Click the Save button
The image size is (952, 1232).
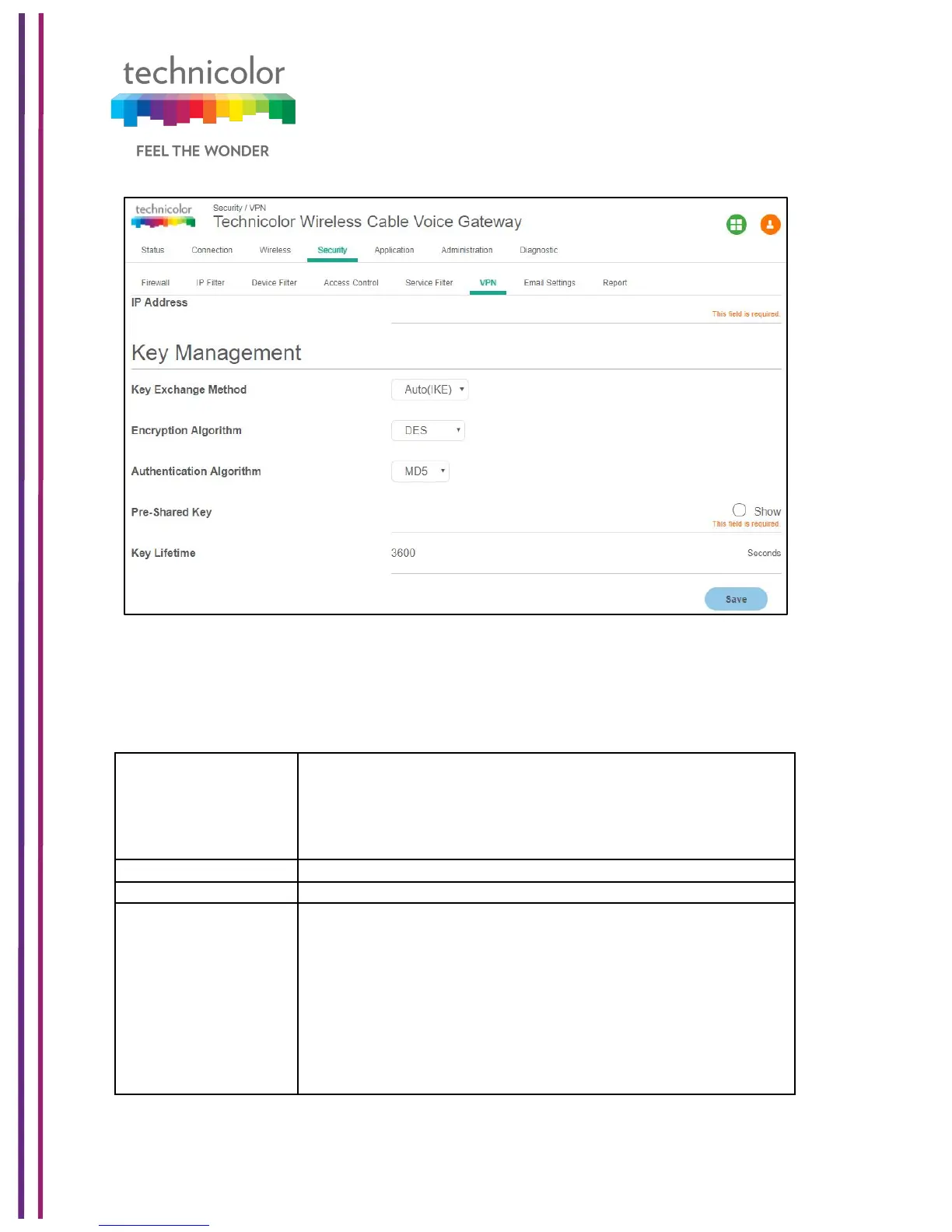(x=736, y=599)
